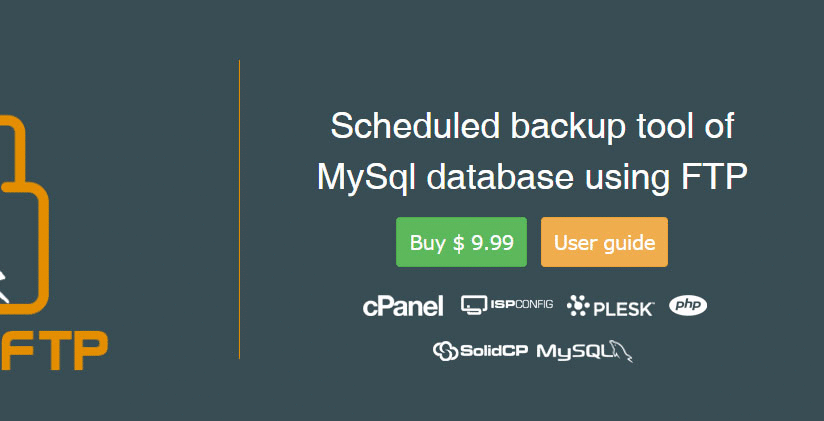Click the SolidCP cloud icon
Image resolution: width=824 pixels, height=421 pixels.
tap(445, 350)
